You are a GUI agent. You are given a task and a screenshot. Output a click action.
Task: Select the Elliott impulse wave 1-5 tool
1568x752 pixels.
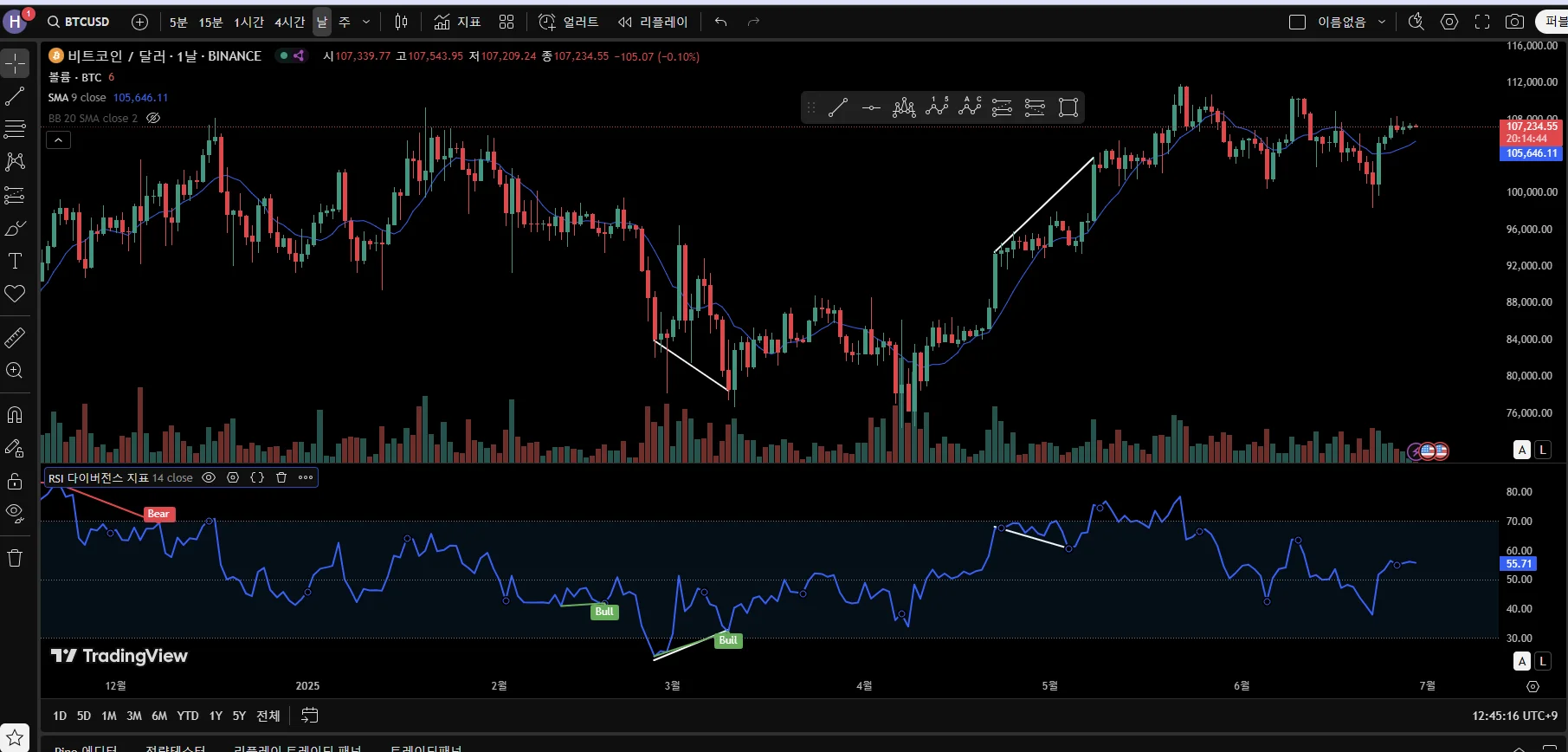tap(937, 107)
